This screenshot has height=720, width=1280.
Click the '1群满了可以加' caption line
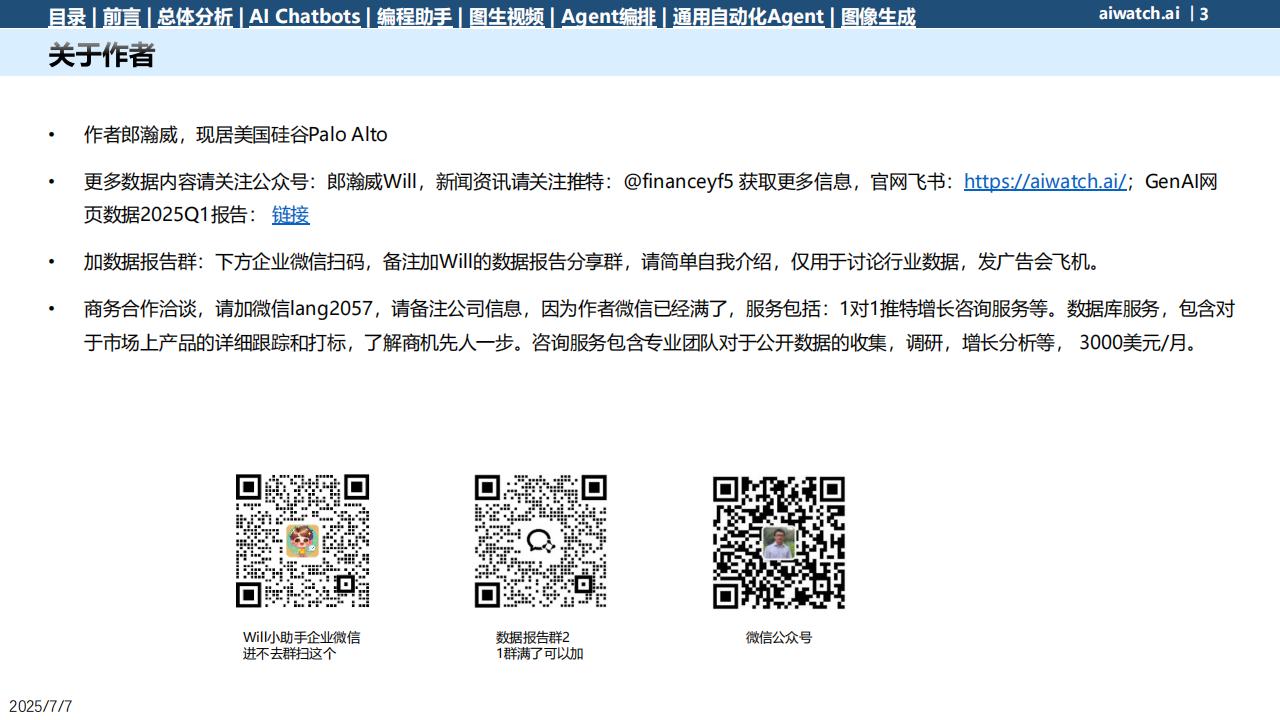(x=540, y=654)
